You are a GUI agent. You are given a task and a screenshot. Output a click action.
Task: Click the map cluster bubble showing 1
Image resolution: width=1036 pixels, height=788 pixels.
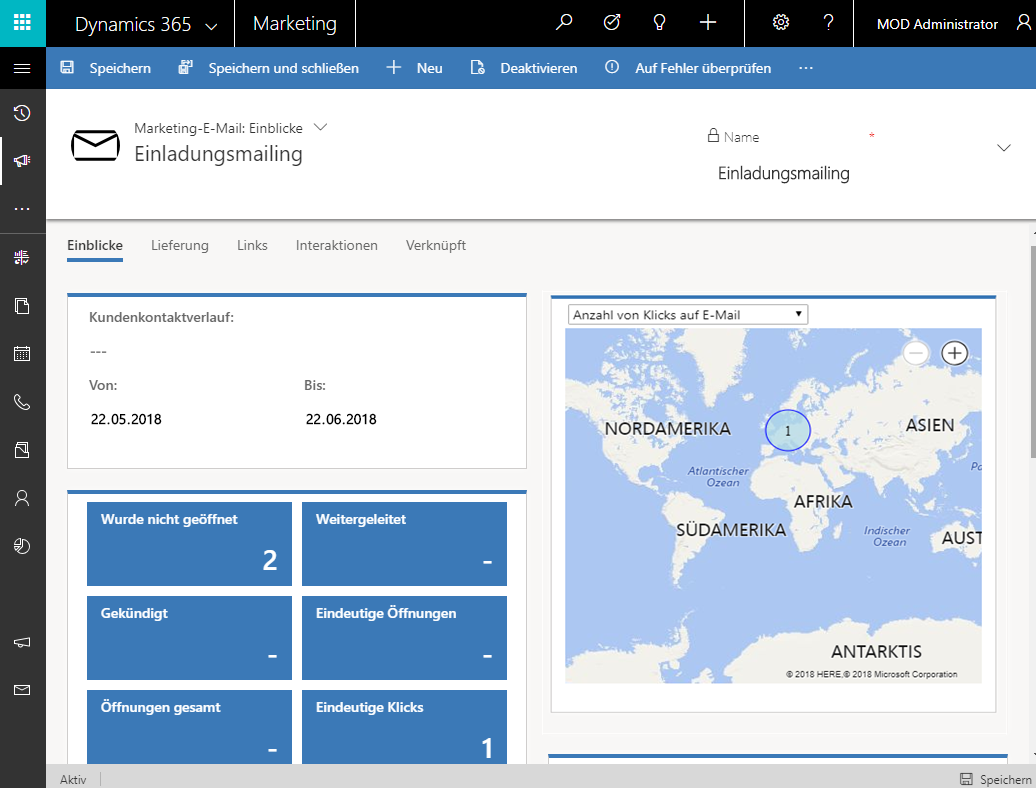tap(788, 431)
